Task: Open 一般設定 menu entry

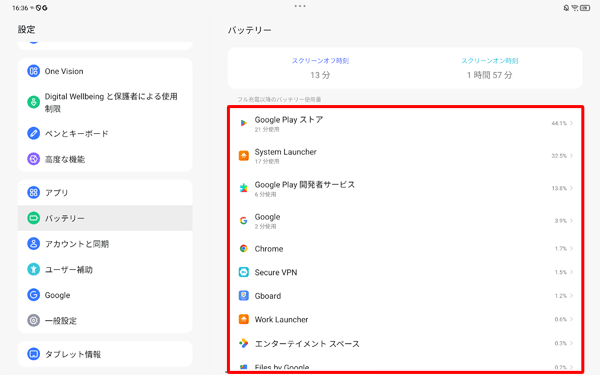Action: point(105,321)
